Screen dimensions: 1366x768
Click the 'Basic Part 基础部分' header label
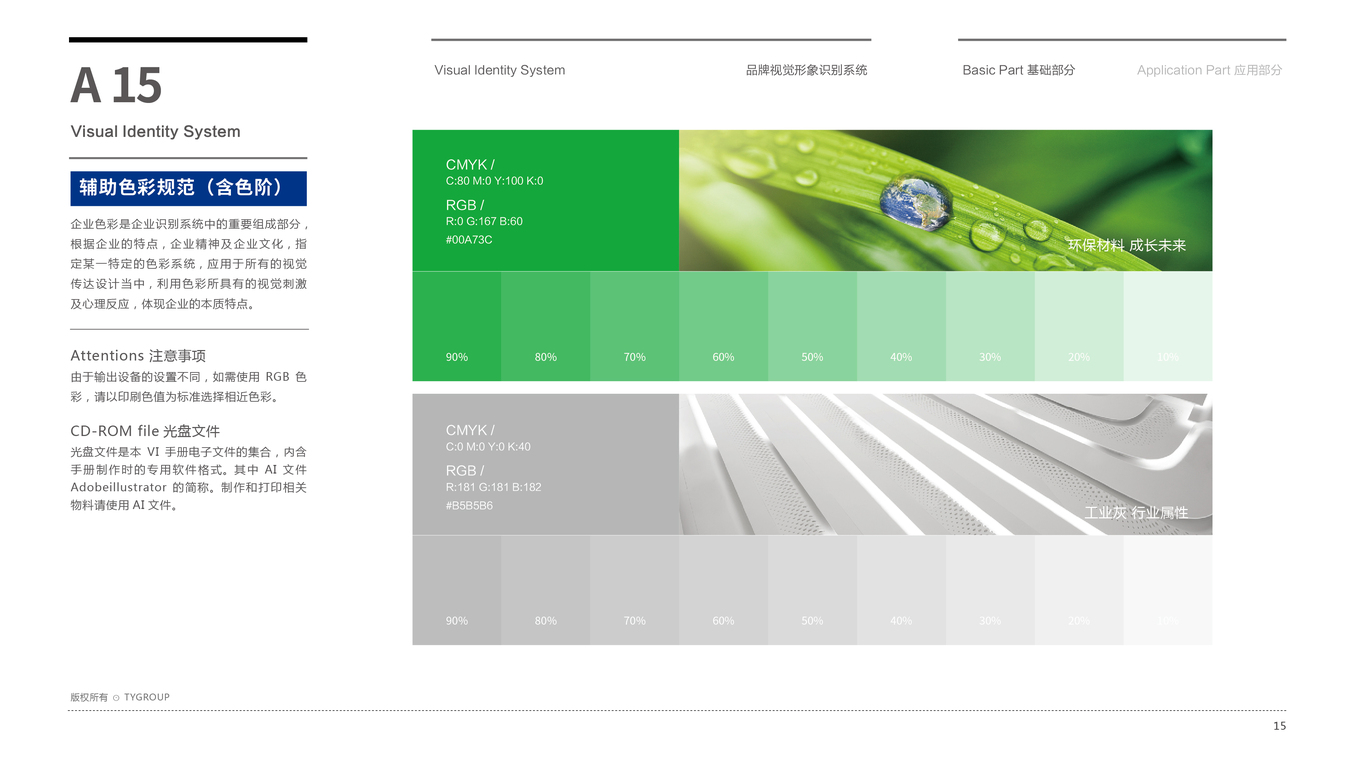[x=1018, y=70]
